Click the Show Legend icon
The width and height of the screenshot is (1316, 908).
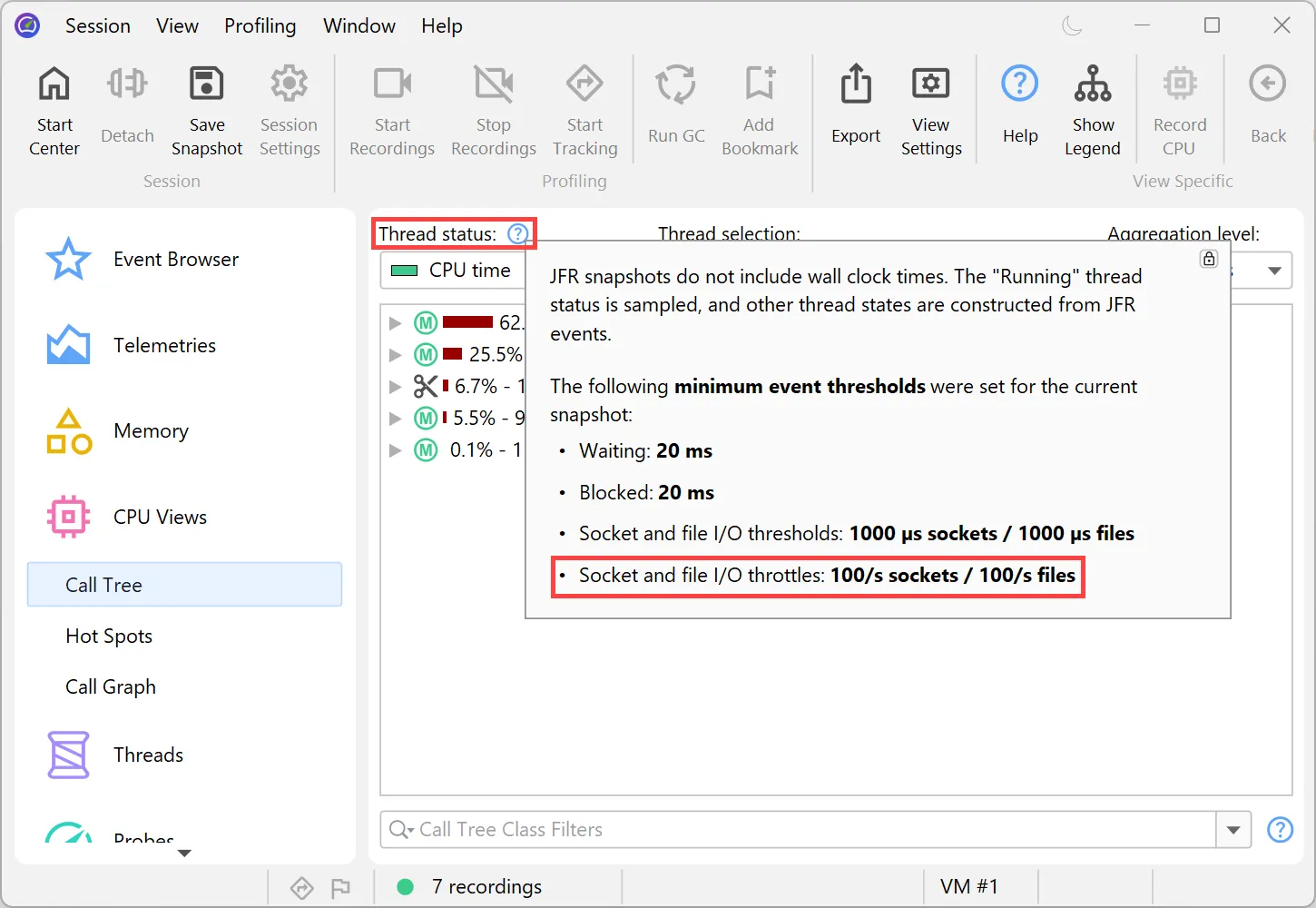tap(1092, 84)
